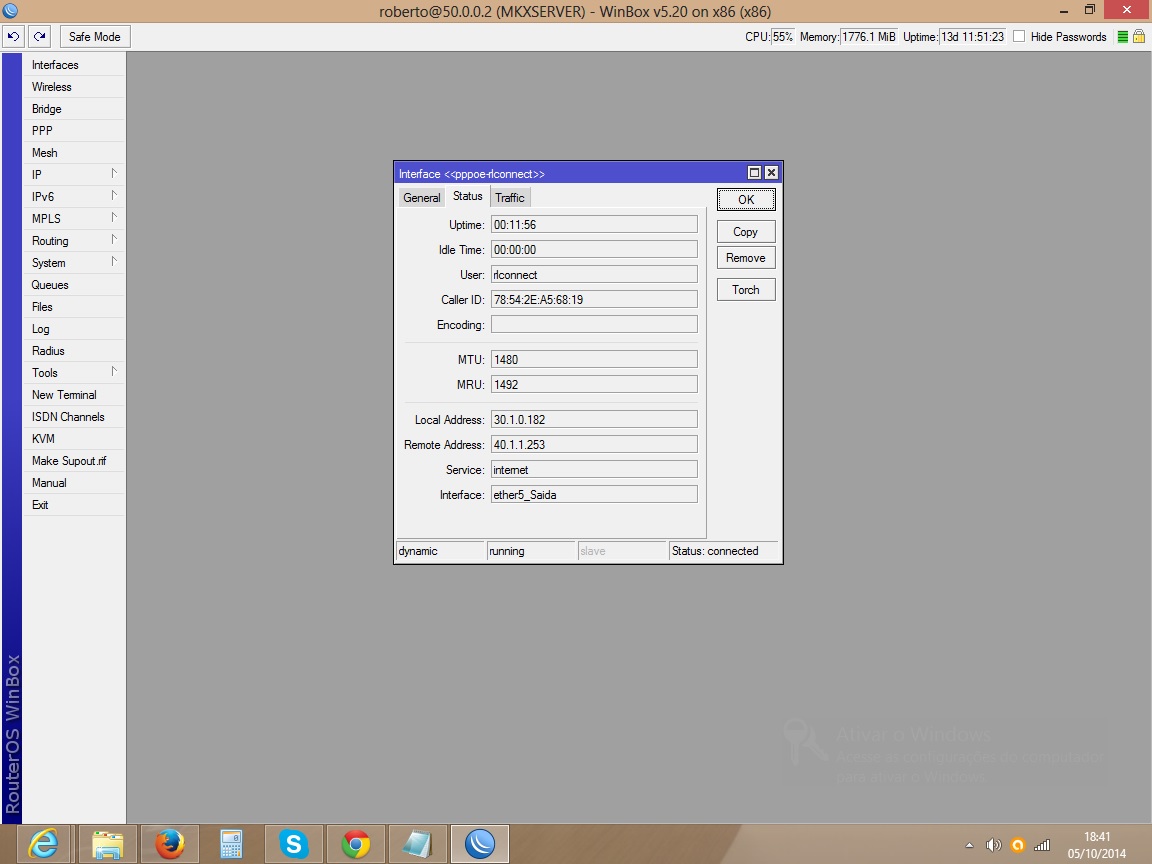The image size is (1152, 864).
Task: Open the notepad app in taskbar
Action: point(417,844)
